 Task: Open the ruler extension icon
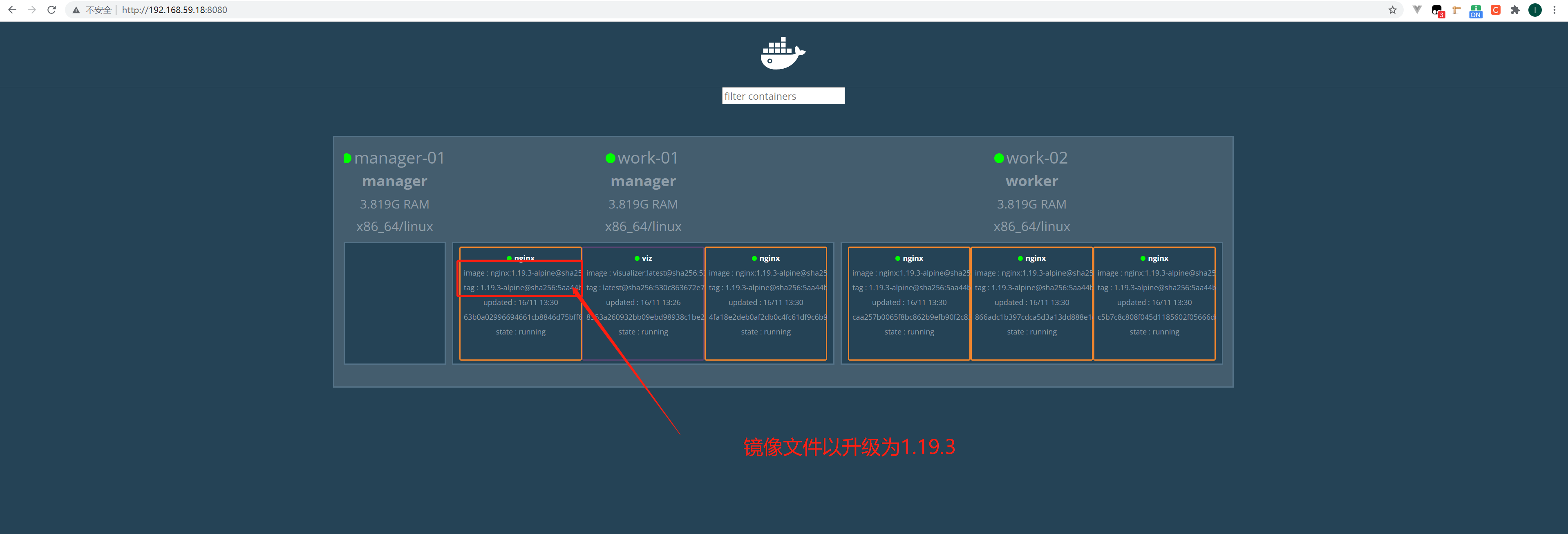coord(1456,10)
